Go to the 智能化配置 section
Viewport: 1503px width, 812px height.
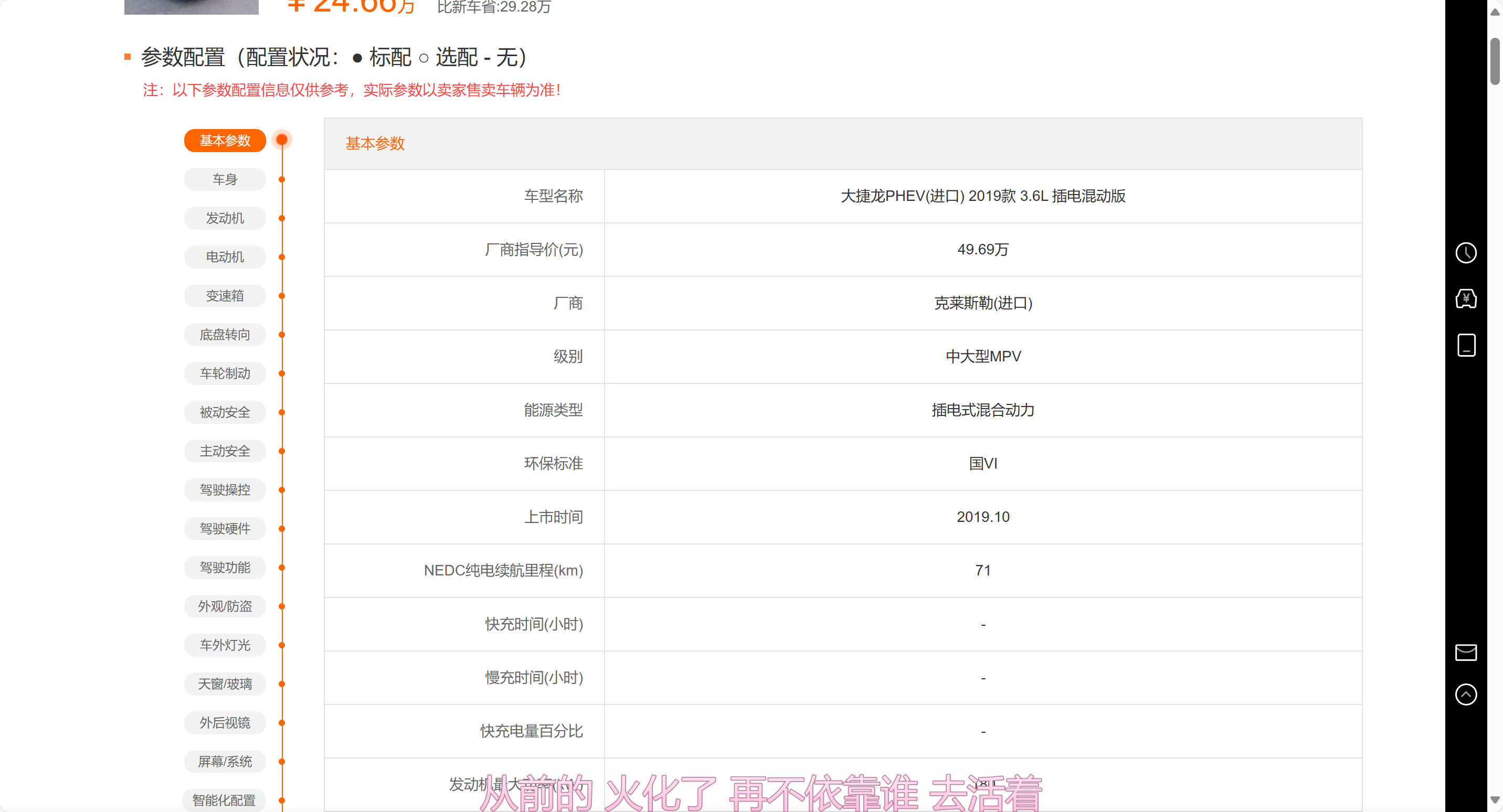(x=225, y=800)
